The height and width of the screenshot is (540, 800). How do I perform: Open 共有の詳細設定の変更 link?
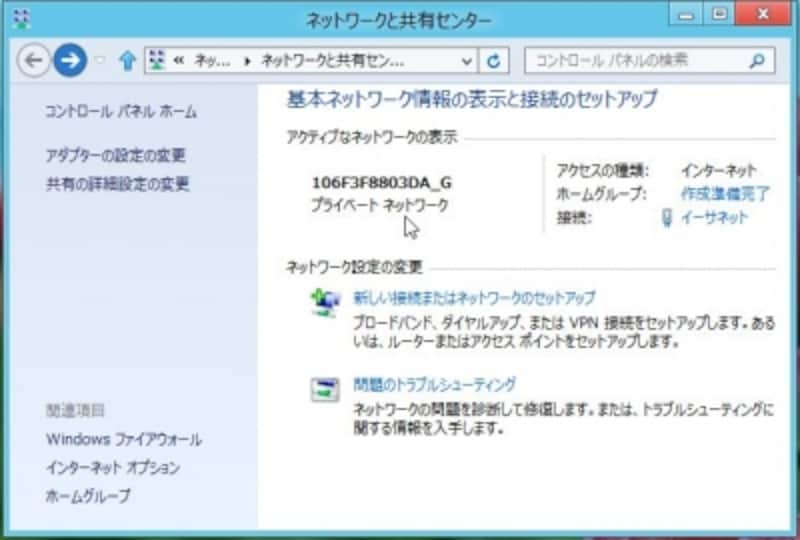click(117, 184)
